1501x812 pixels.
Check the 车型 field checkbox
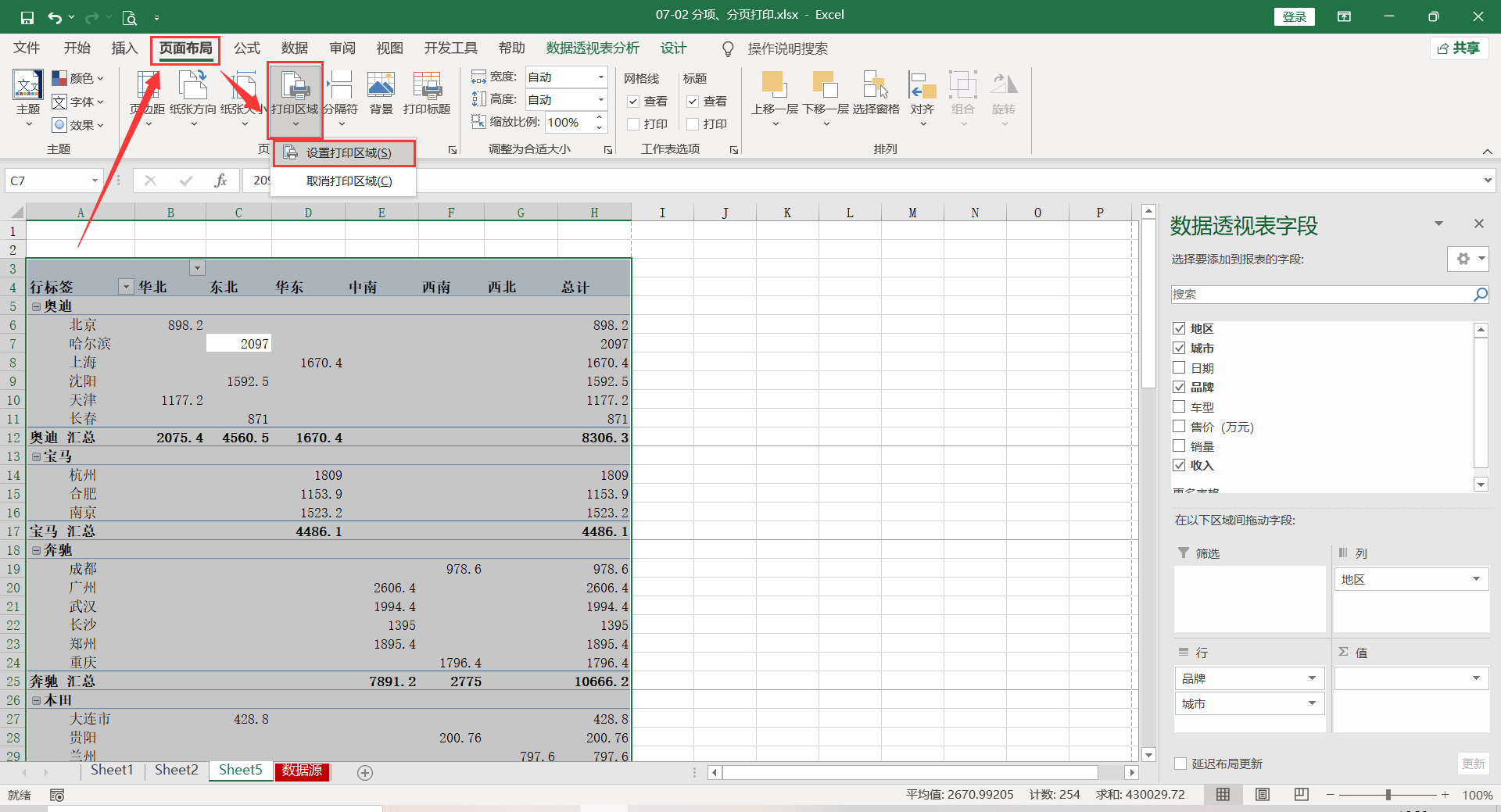[x=1180, y=406]
